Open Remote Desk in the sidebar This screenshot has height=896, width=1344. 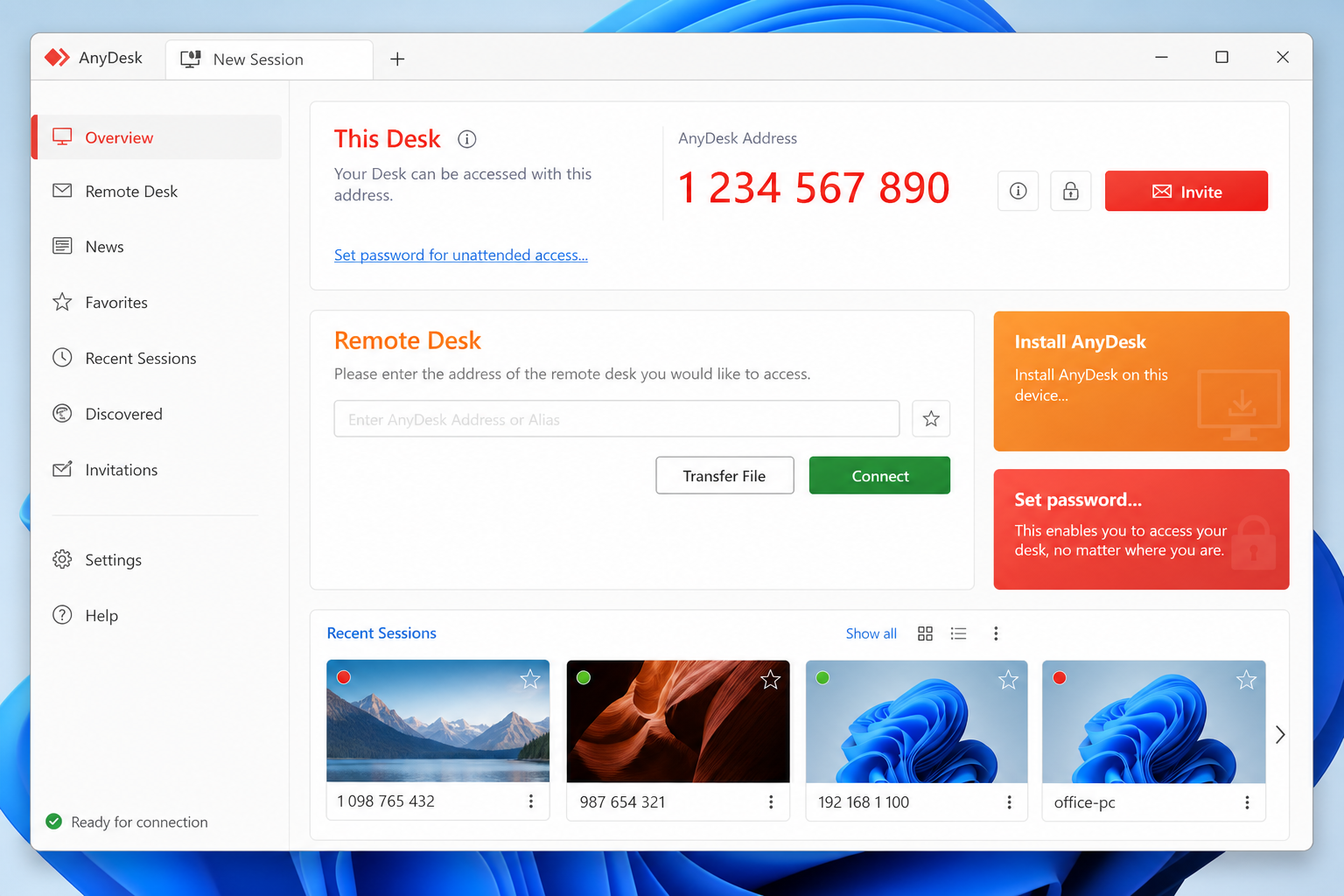click(x=157, y=192)
